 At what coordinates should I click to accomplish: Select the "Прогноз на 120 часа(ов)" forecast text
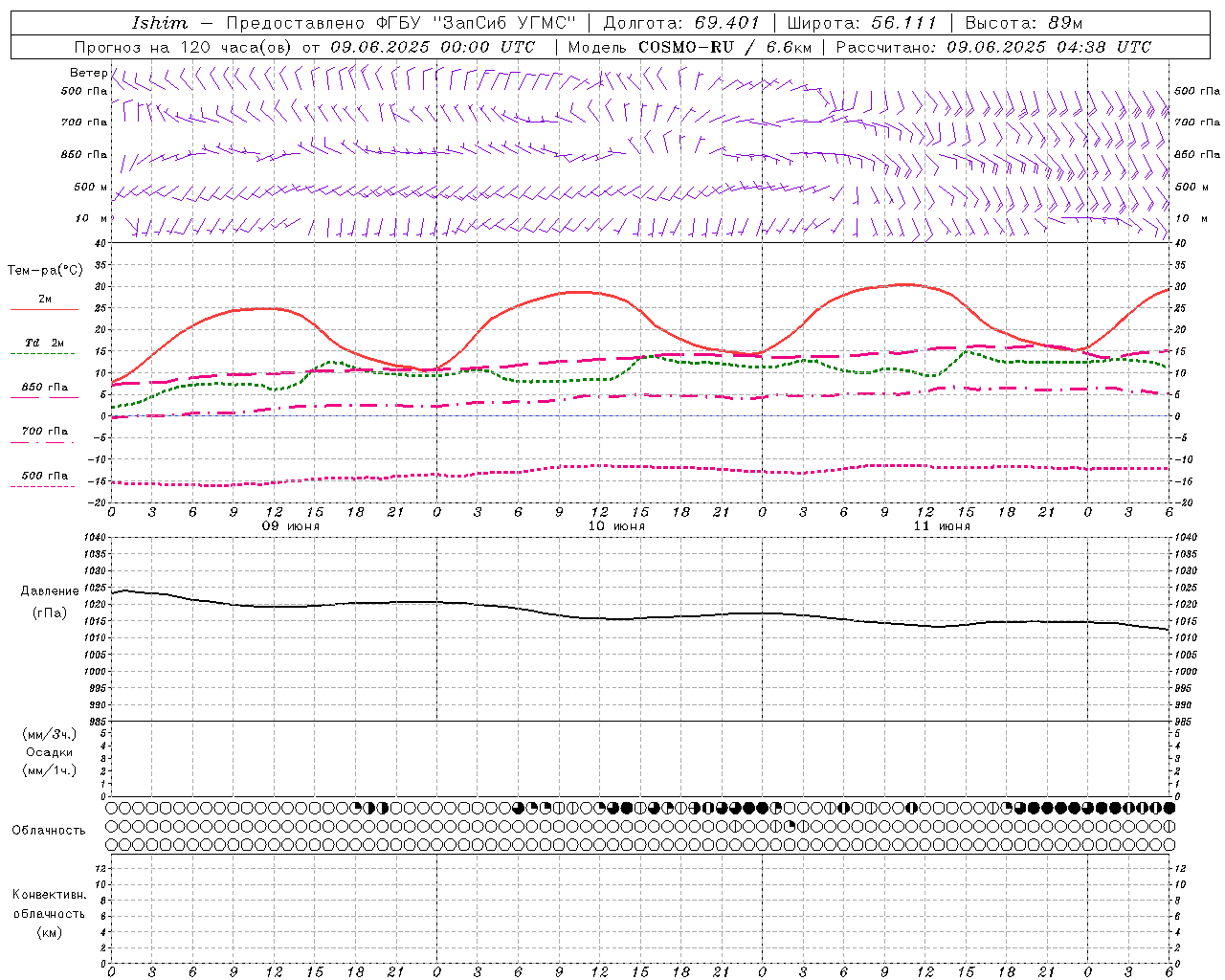click(185, 47)
